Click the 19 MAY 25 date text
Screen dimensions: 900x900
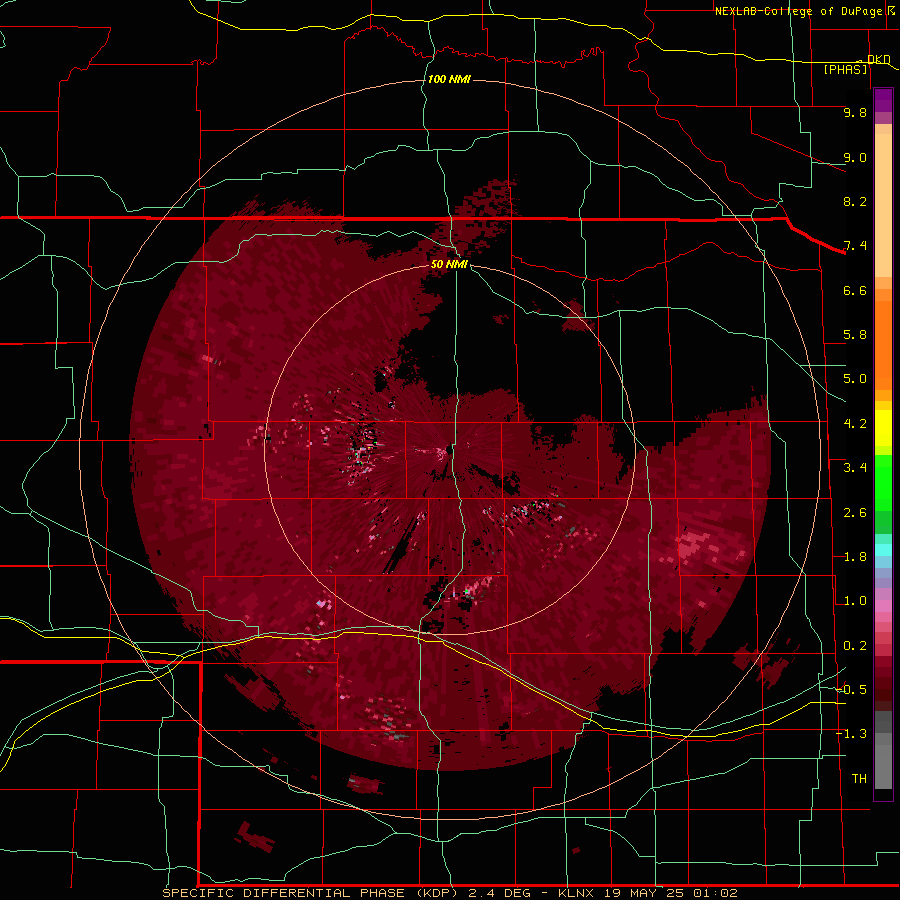(x=643, y=893)
